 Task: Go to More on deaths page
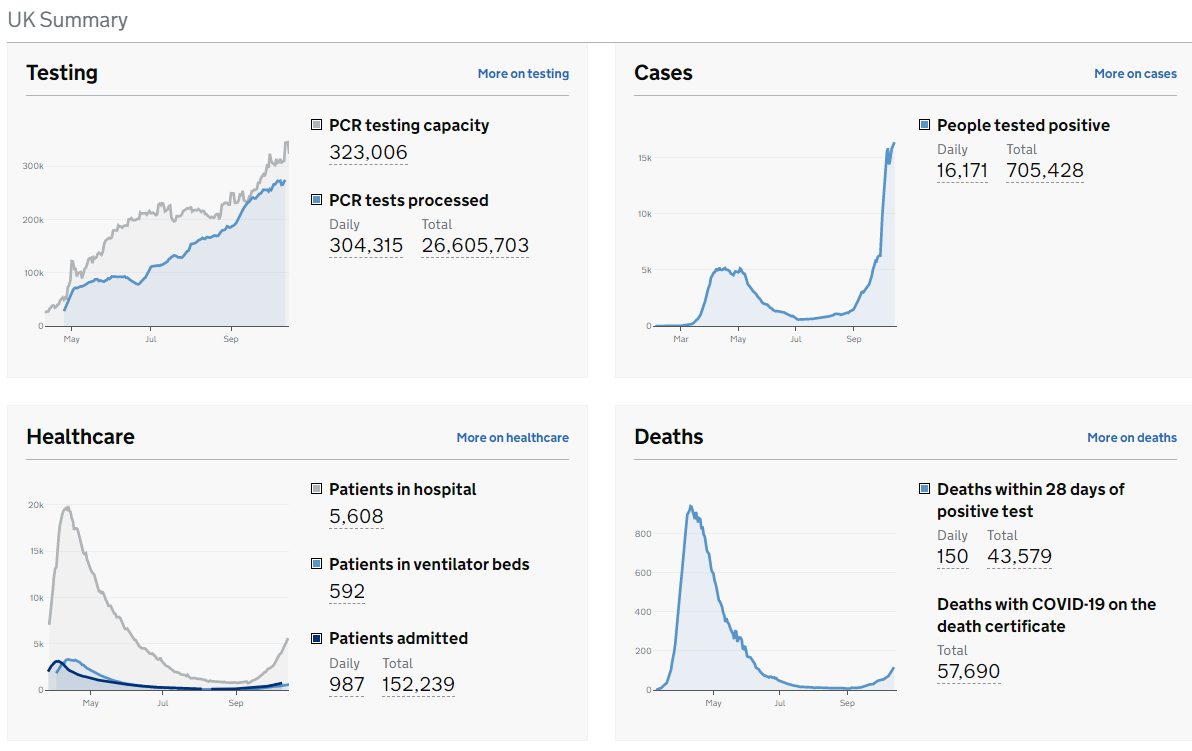pyautogui.click(x=1131, y=438)
